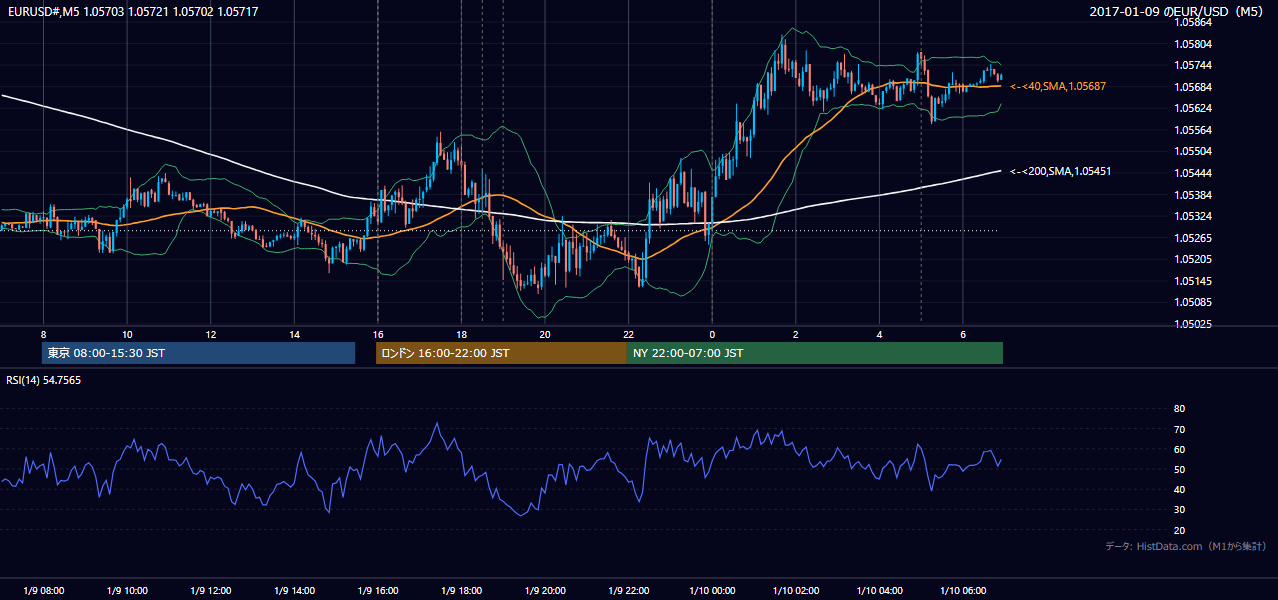Viewport: 1278px width, 600px height.
Task: Click bottom time label 1/9 14:00
Action: [x=294, y=590]
